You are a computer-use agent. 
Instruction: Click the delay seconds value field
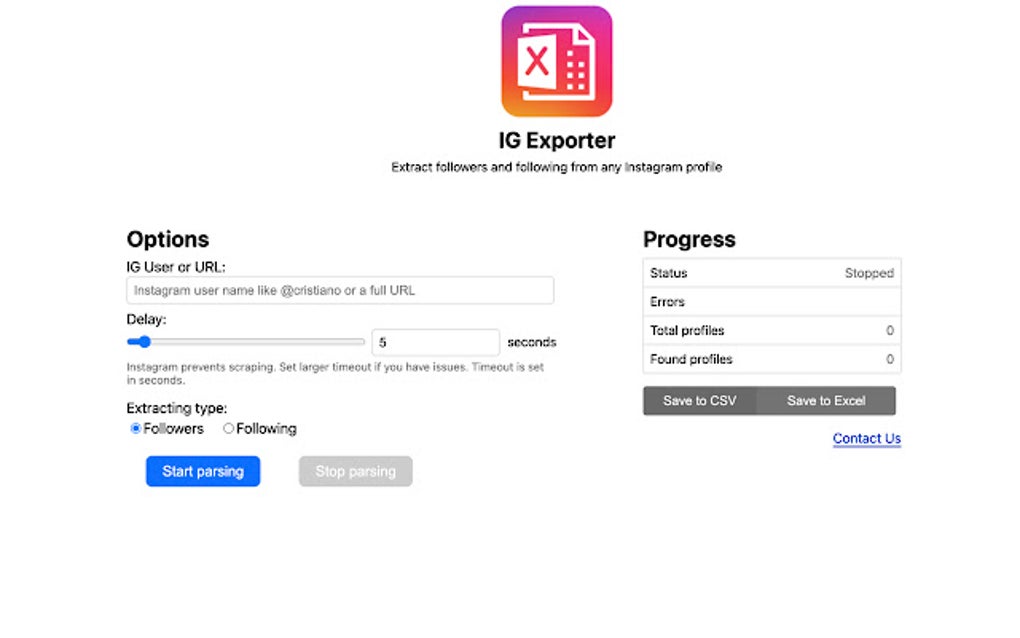click(435, 341)
